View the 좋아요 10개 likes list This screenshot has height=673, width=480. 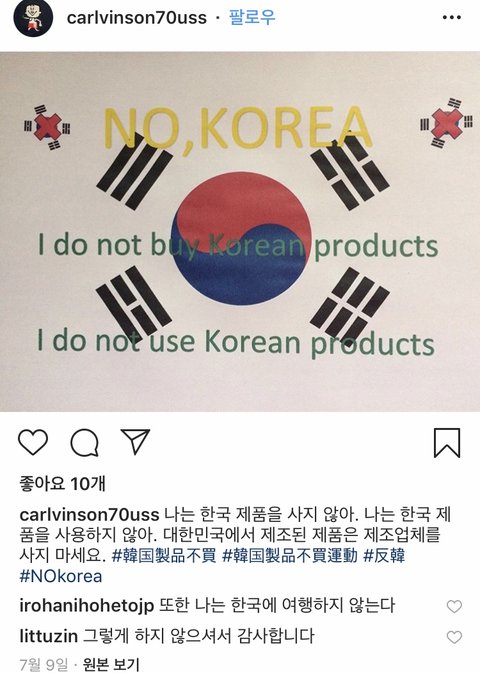(x=62, y=484)
